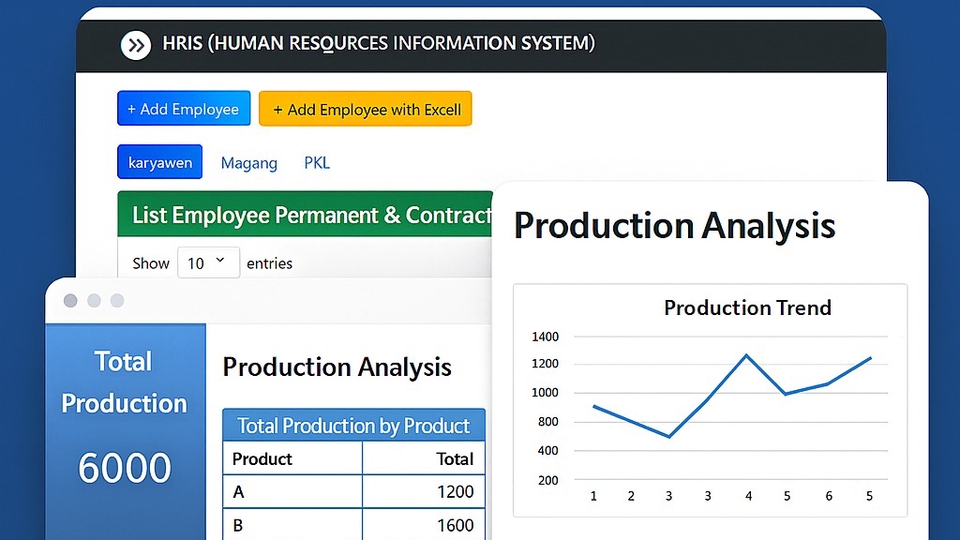Image resolution: width=960 pixels, height=540 pixels.
Task: Click the List Employee Permanent & Contract header
Action: point(312,215)
